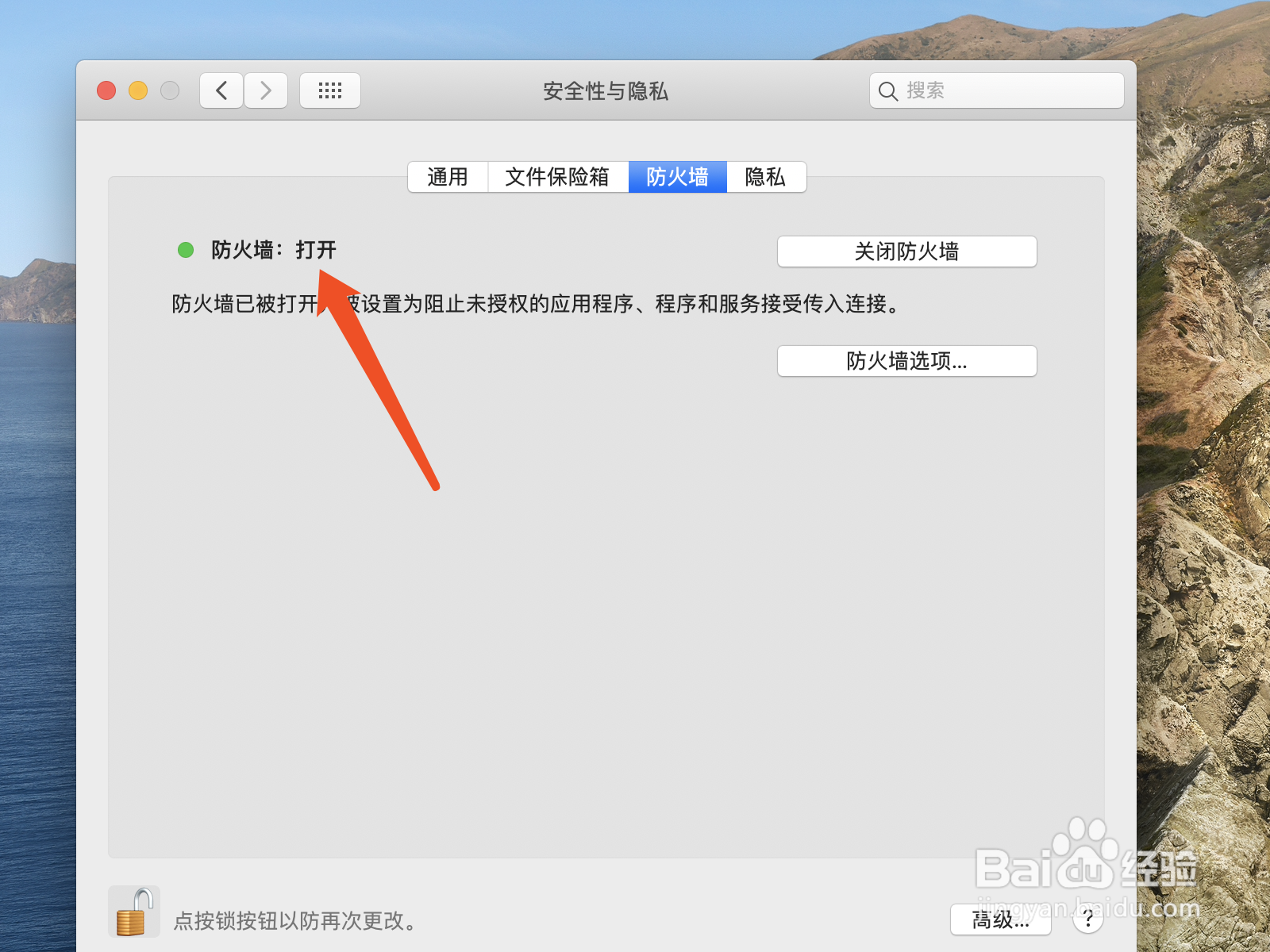Click the 点按锁按钮以防再次更改 text
This screenshot has height=952, width=1270.
click(x=295, y=920)
